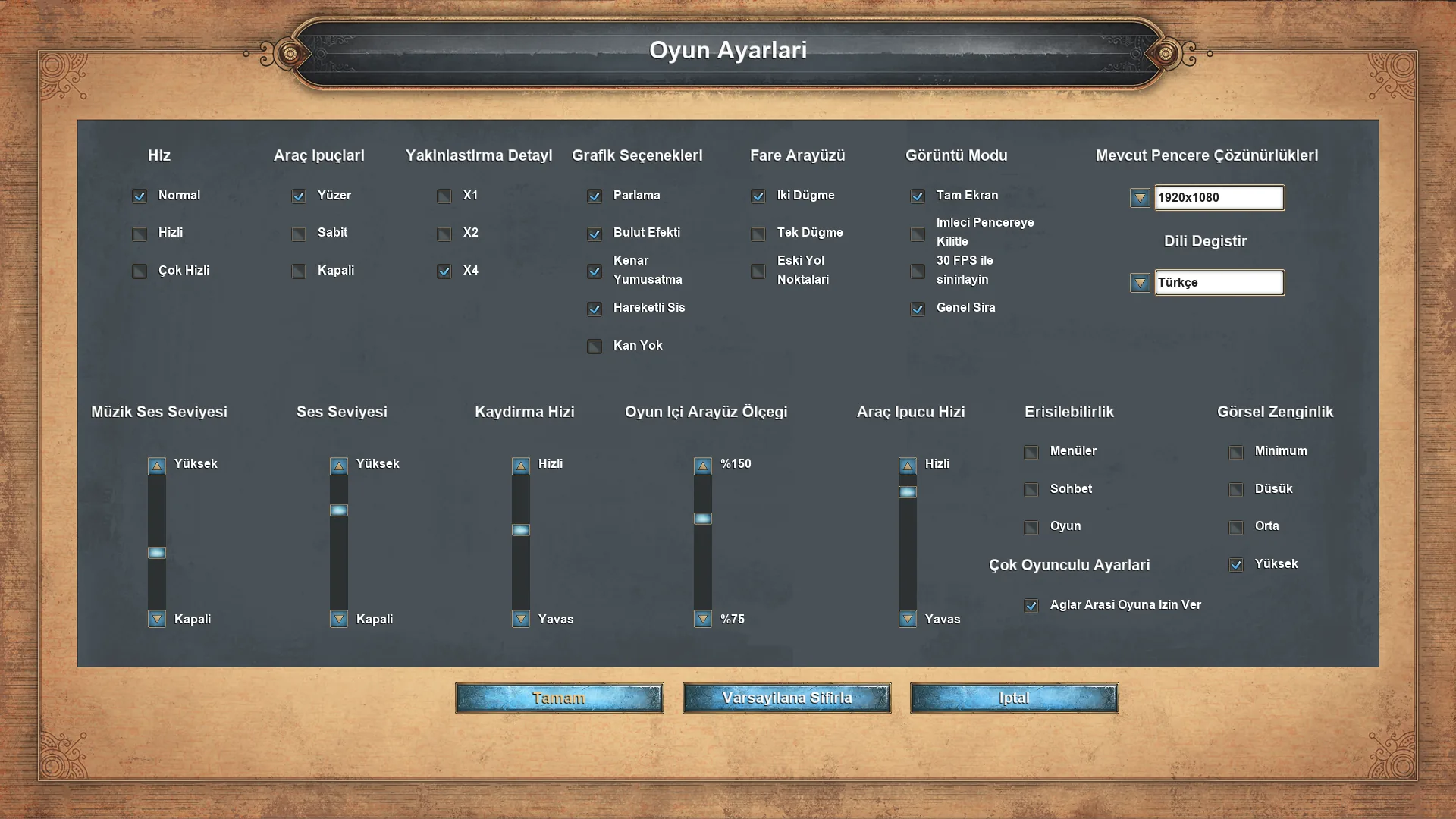Enable the Çok Hizli speed checkbox
This screenshot has width=1456, height=819.
click(x=140, y=271)
